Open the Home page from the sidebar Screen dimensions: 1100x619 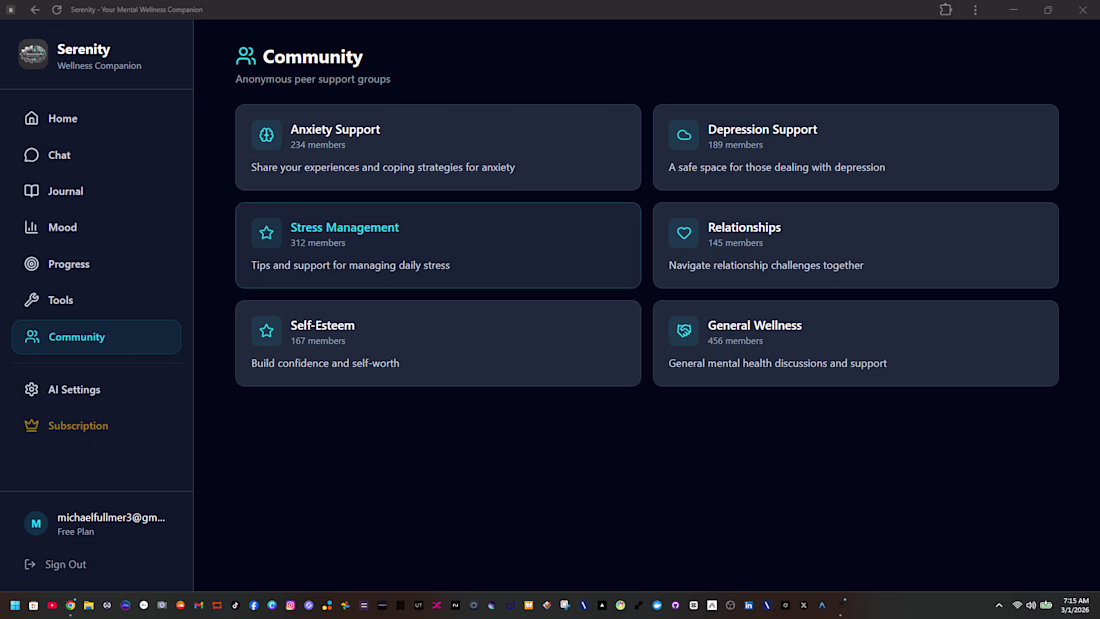tap(96, 119)
